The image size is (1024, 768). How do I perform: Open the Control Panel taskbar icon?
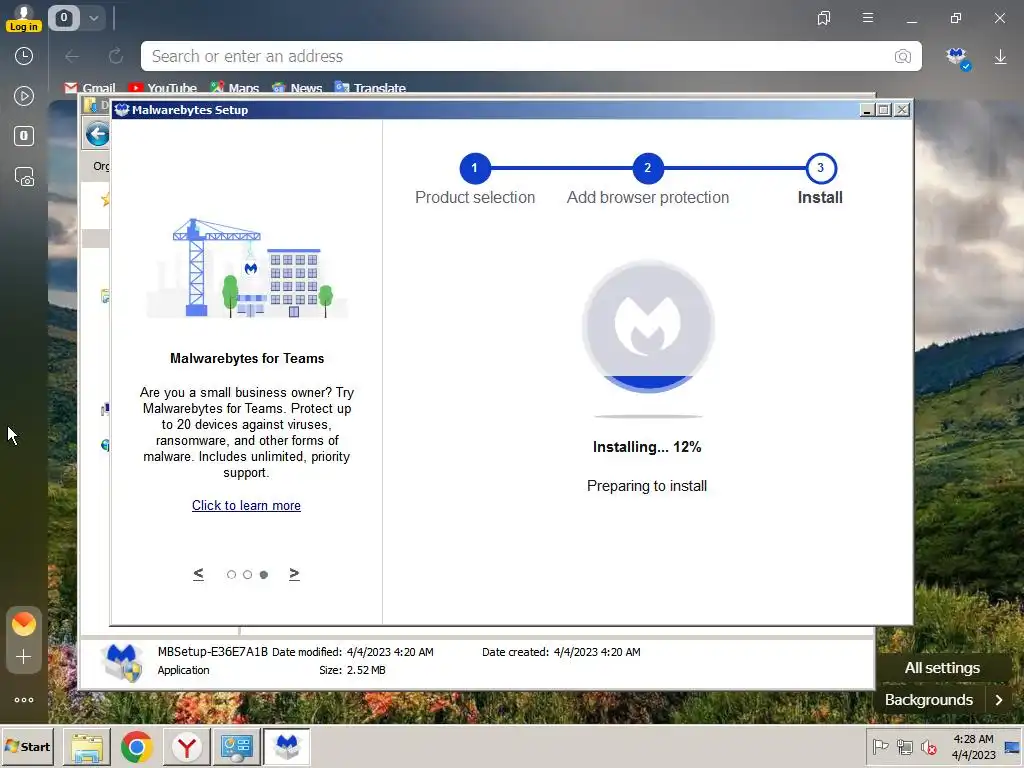click(x=236, y=746)
